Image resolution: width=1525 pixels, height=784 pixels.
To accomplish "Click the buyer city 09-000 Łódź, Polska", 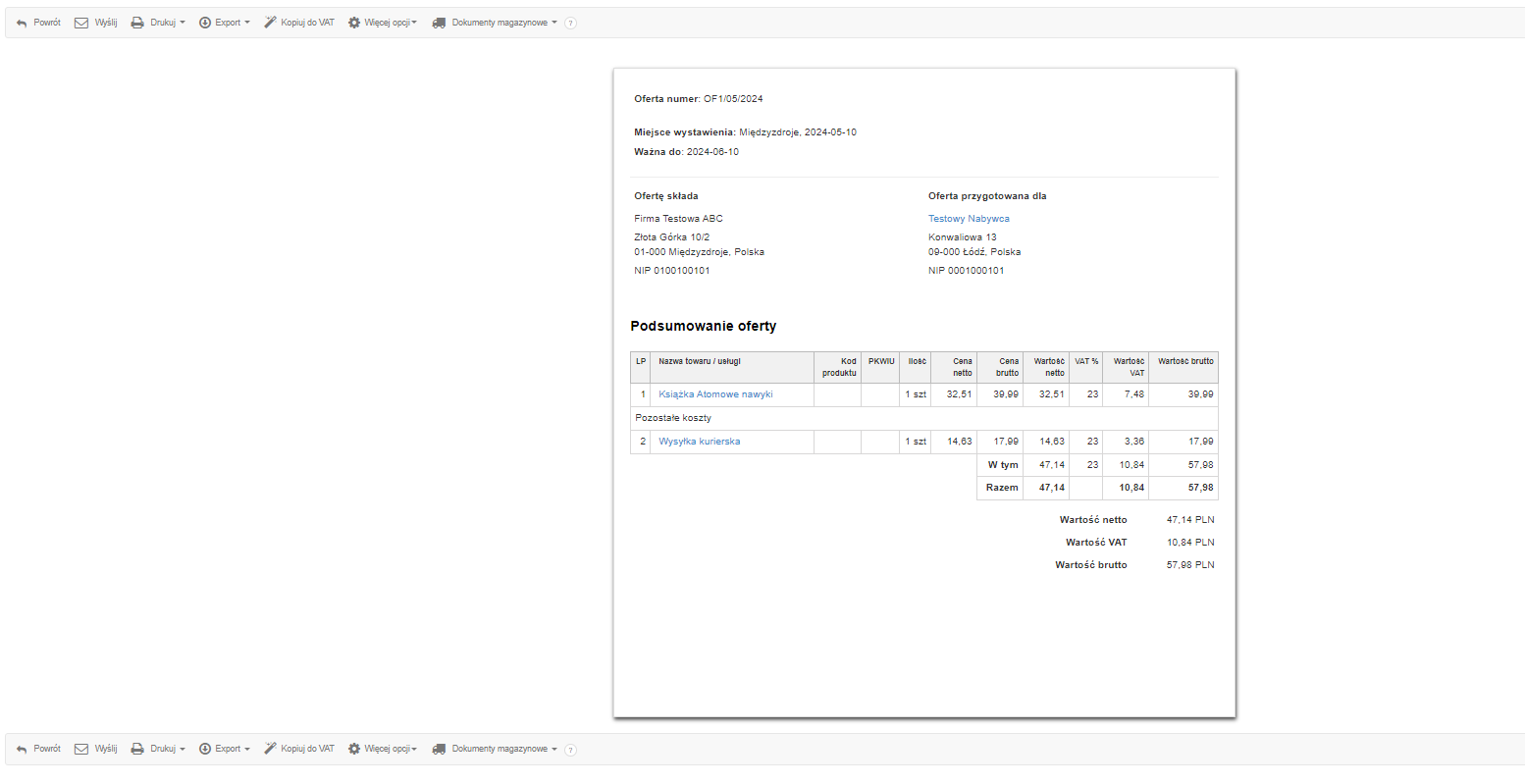I will (x=974, y=252).
